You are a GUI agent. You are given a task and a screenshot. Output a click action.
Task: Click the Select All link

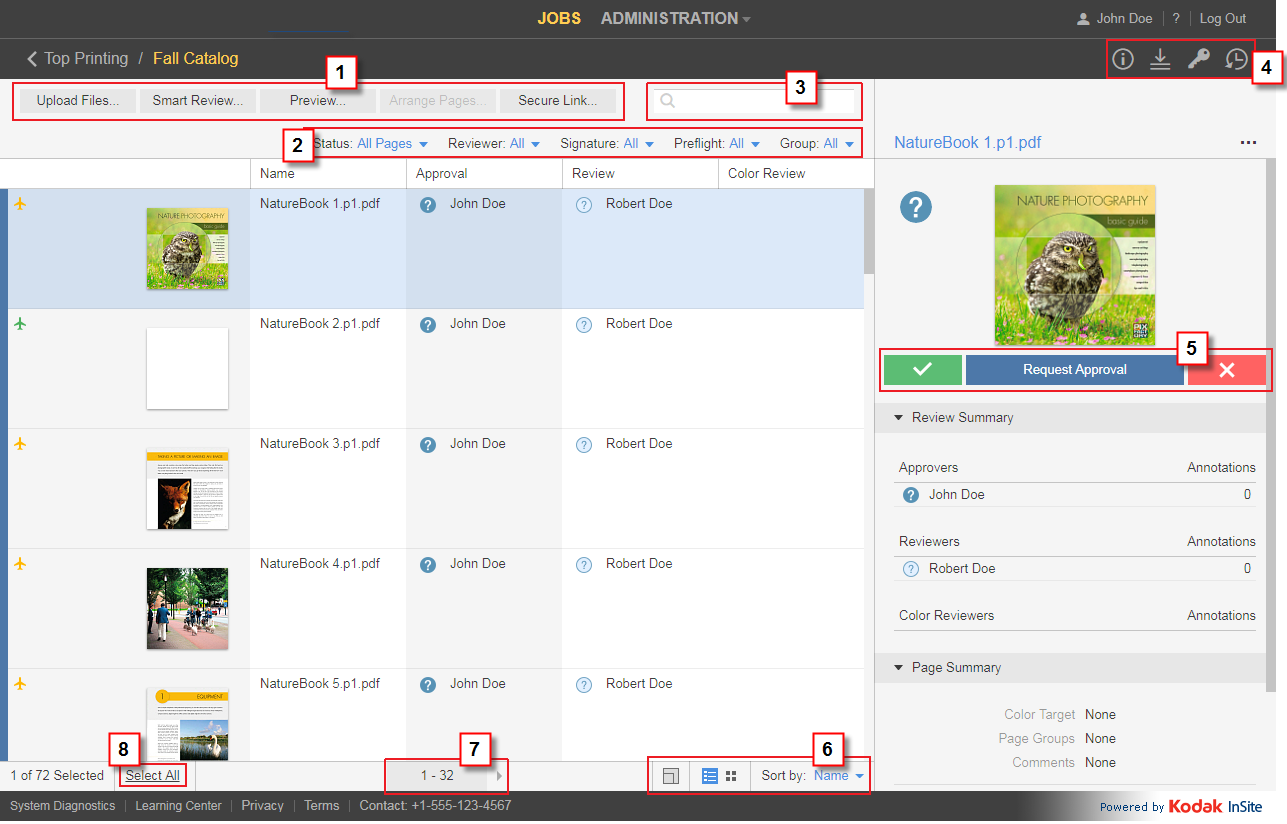[152, 776]
